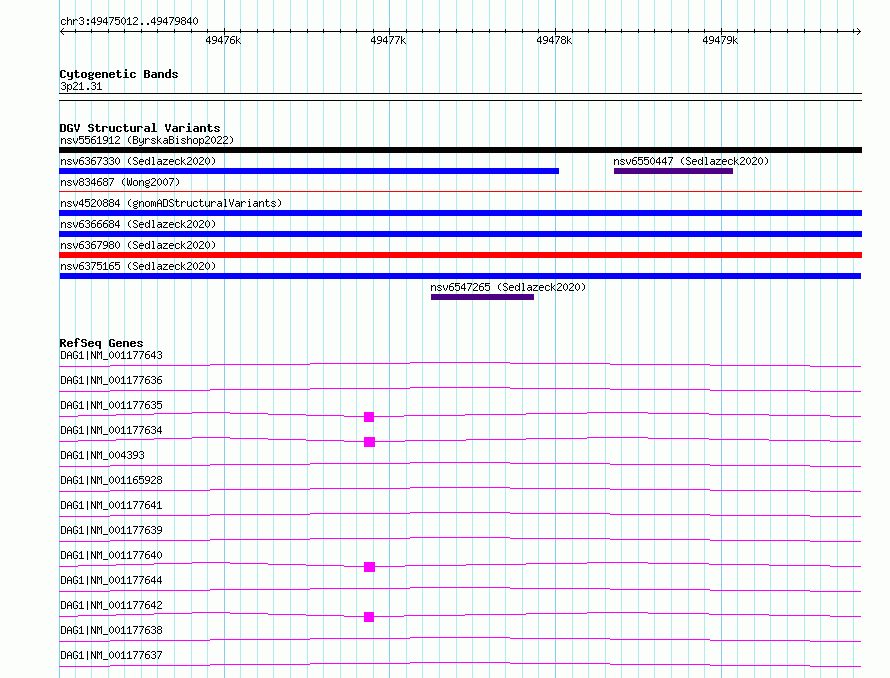Screen dimensions: 890x678
Task: Click the right arrow on the ruler
Action: tap(858, 32)
